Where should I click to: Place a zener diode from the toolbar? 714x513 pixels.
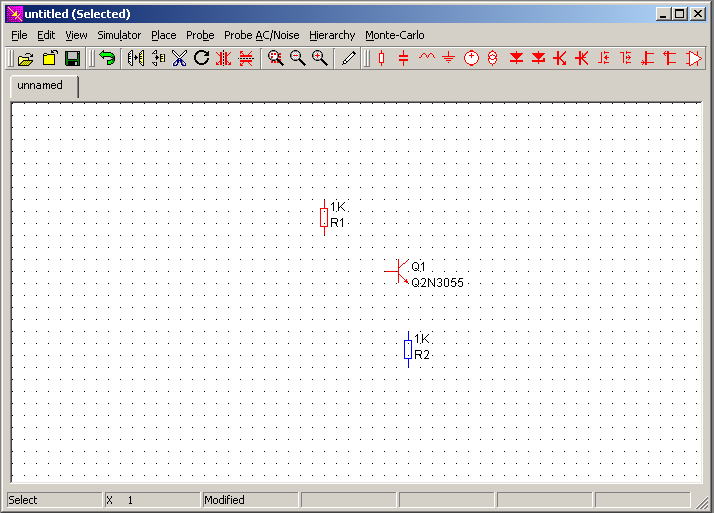(538, 58)
